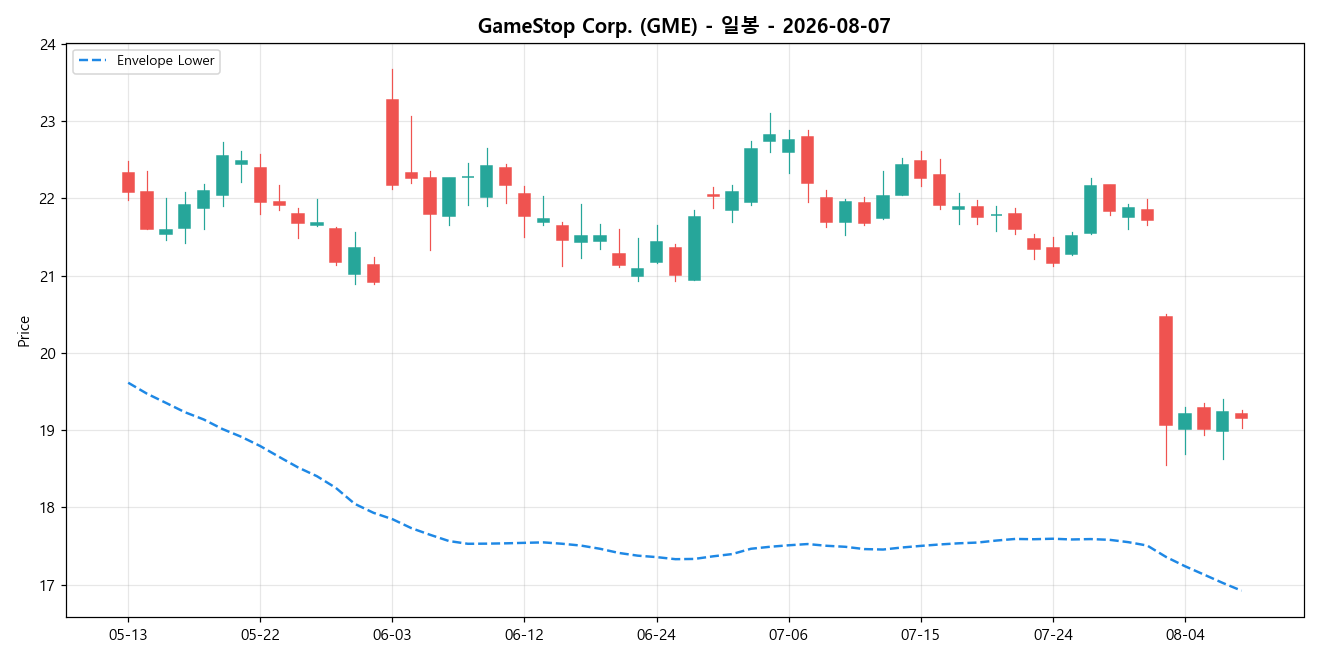The image size is (1320, 660).
Task: Click the last red candle at chart end
Action: 1241,415
